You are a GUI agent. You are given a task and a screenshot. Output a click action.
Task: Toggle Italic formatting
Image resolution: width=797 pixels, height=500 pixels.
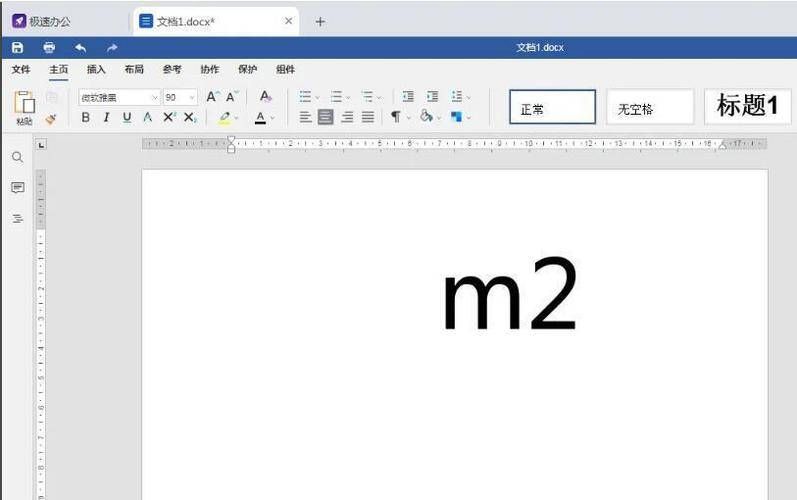tap(106, 117)
